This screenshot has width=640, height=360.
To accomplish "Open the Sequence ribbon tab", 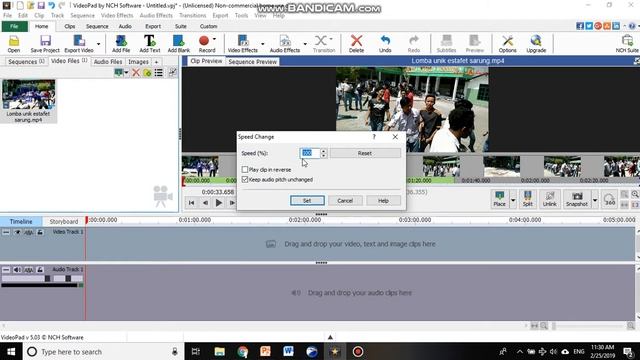I will (x=97, y=26).
